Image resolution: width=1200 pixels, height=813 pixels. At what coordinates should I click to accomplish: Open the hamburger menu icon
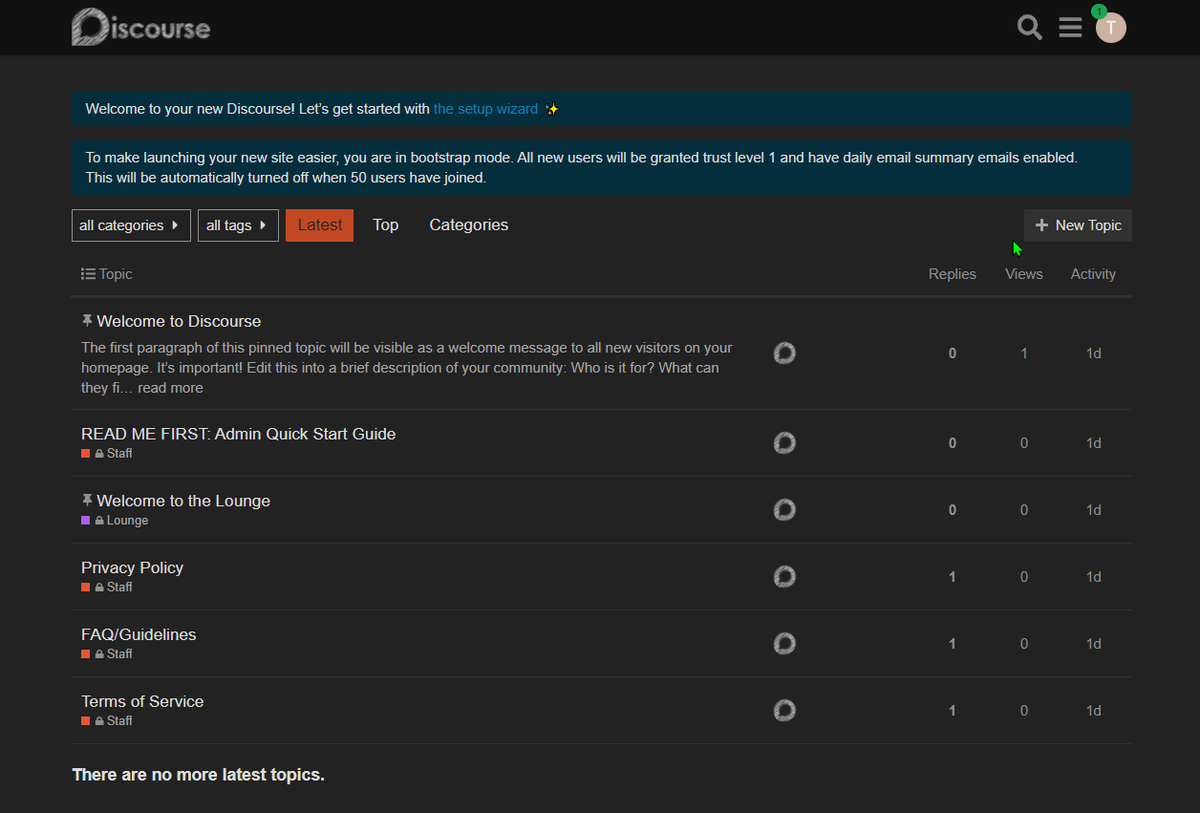pyautogui.click(x=1070, y=27)
